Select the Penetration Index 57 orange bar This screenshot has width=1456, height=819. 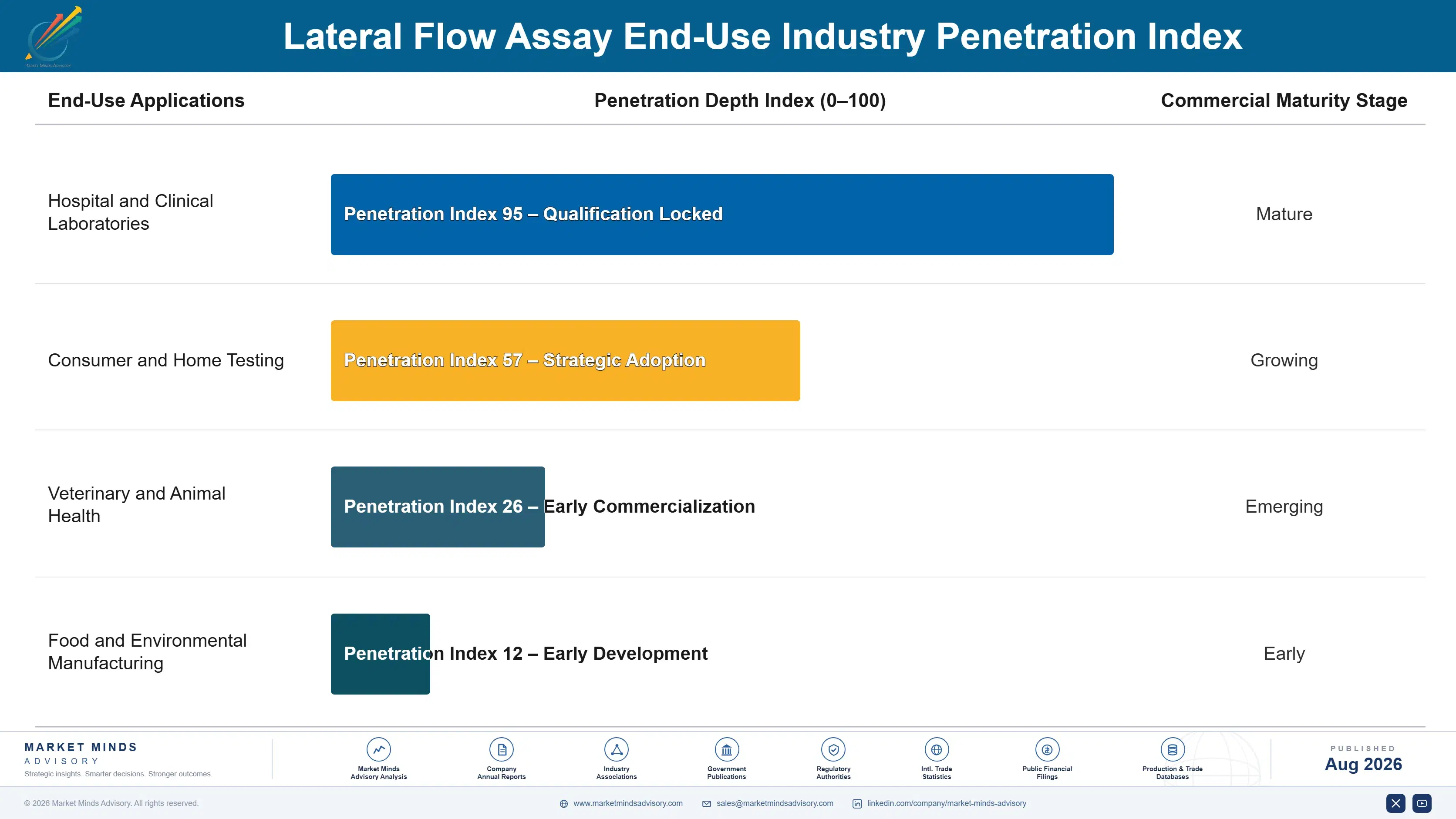tap(565, 360)
